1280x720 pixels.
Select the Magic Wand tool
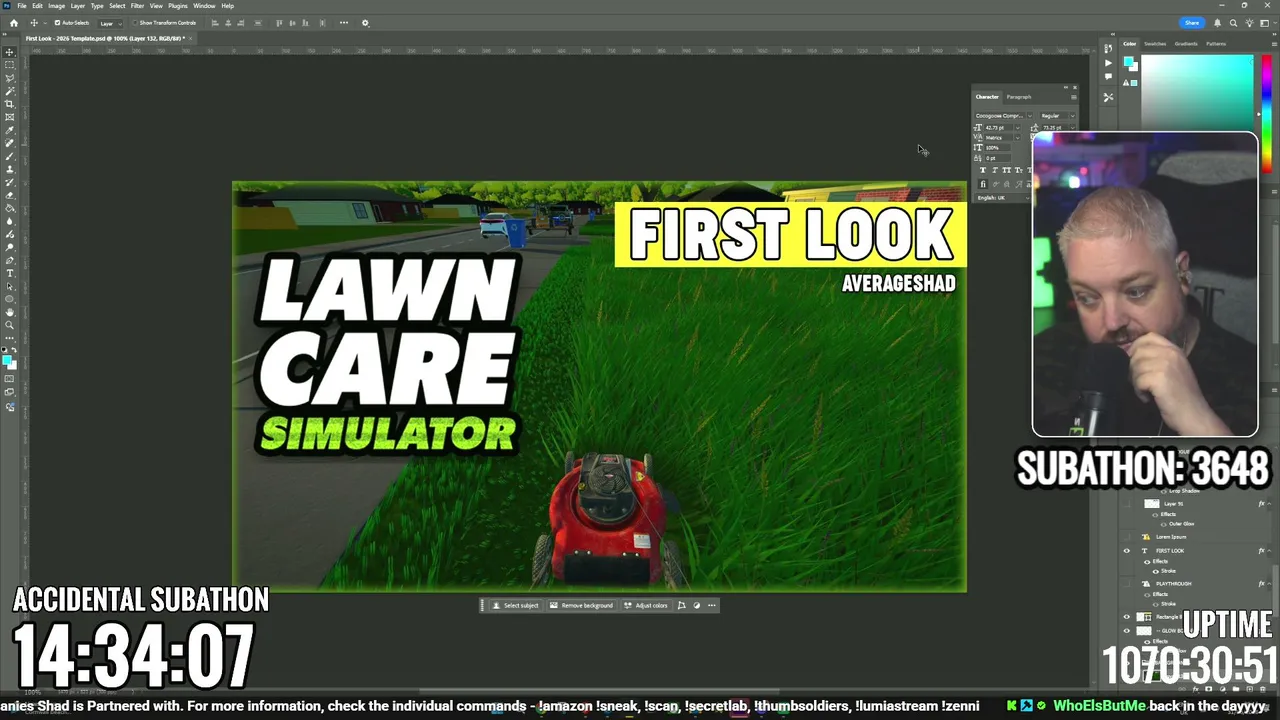tap(10, 91)
